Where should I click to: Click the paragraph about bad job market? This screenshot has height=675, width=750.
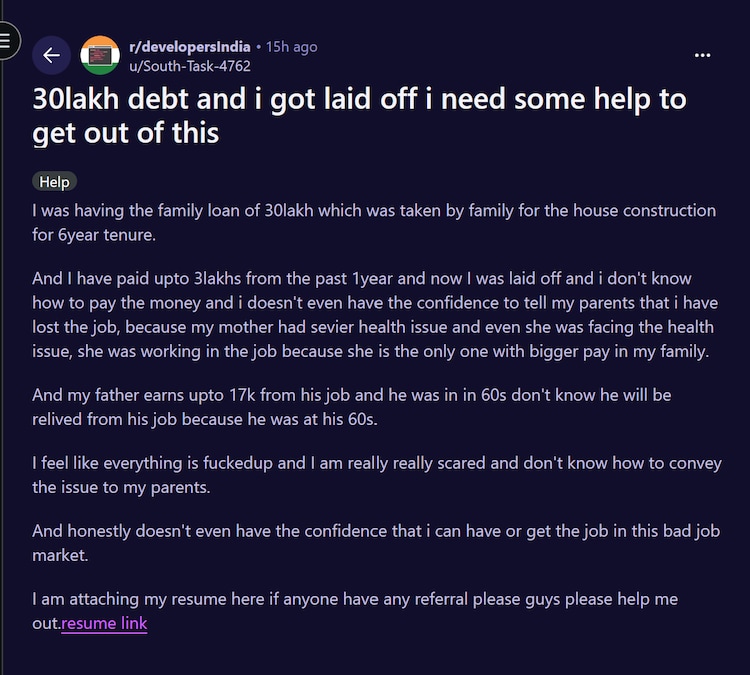click(376, 543)
